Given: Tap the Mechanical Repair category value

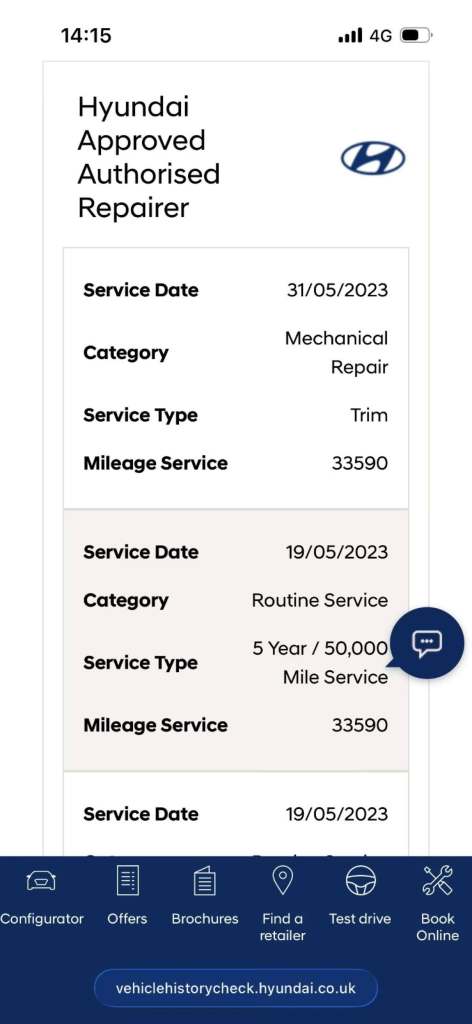Looking at the screenshot, I should (x=336, y=353).
